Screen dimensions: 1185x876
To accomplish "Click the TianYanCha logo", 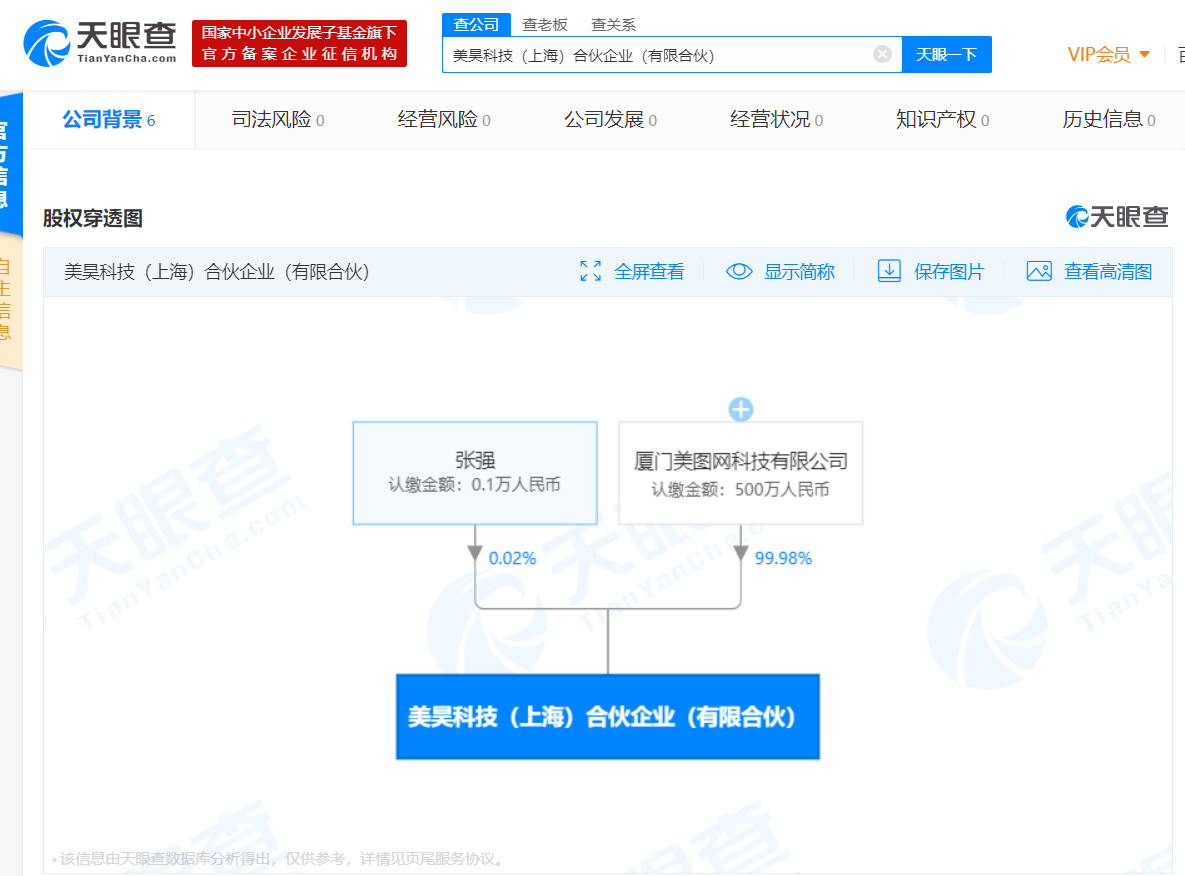I will point(100,43).
